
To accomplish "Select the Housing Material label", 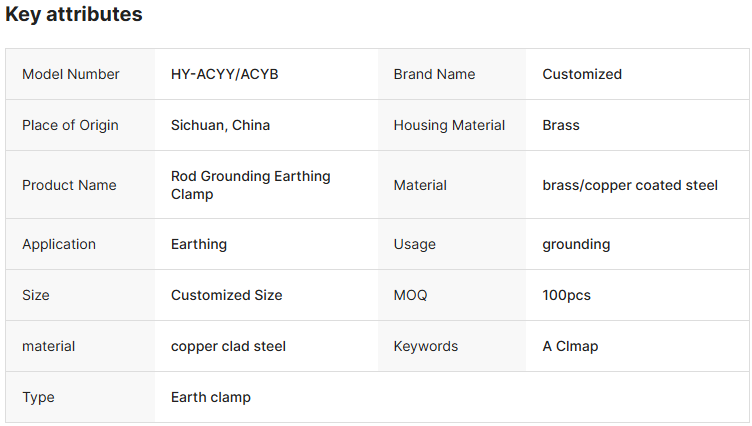I will (449, 125).
